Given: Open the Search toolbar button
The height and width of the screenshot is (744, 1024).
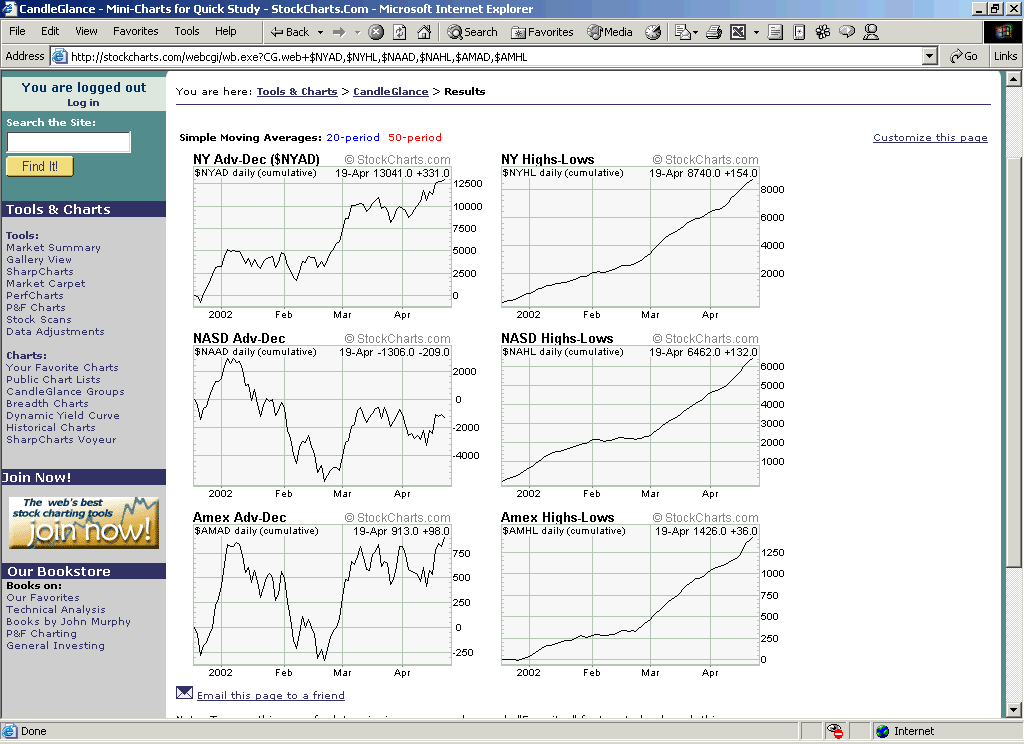Looking at the screenshot, I should [473, 32].
